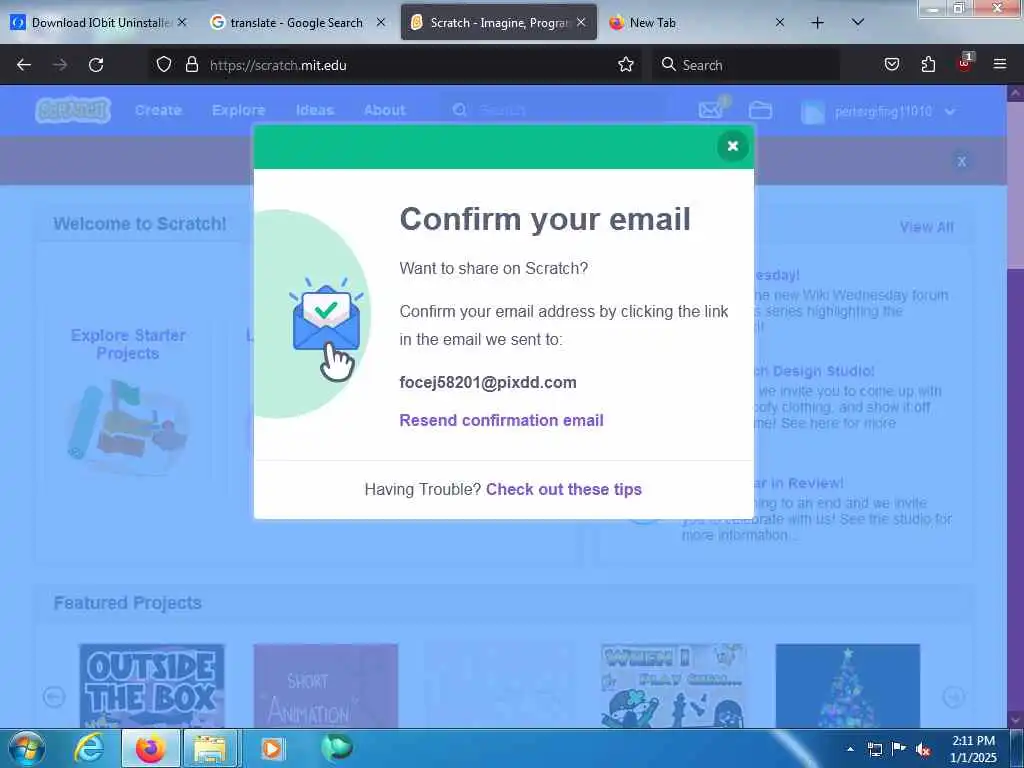Click the page vertical scrollbar

[1015, 406]
